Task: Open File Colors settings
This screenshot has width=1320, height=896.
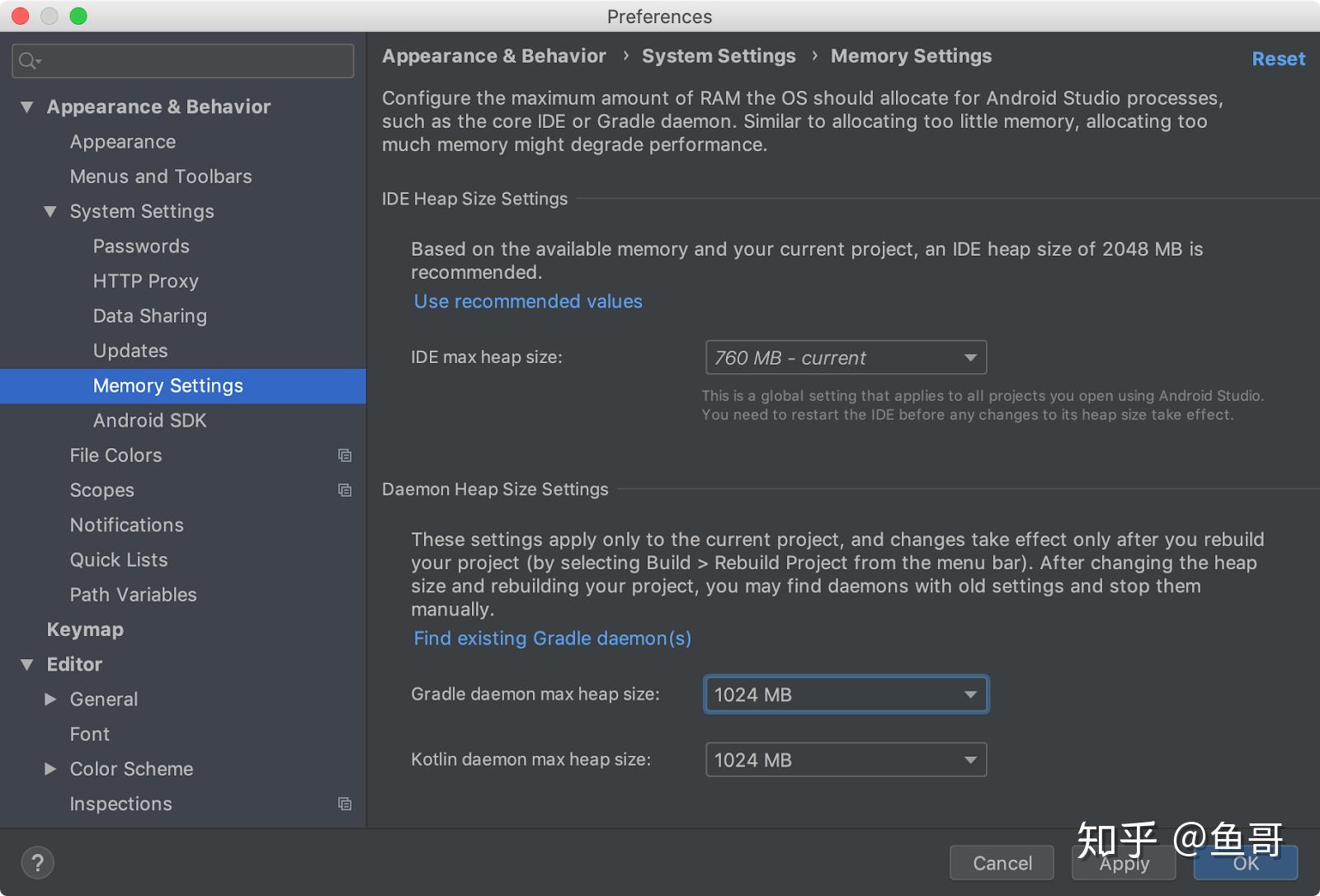Action: 115,455
